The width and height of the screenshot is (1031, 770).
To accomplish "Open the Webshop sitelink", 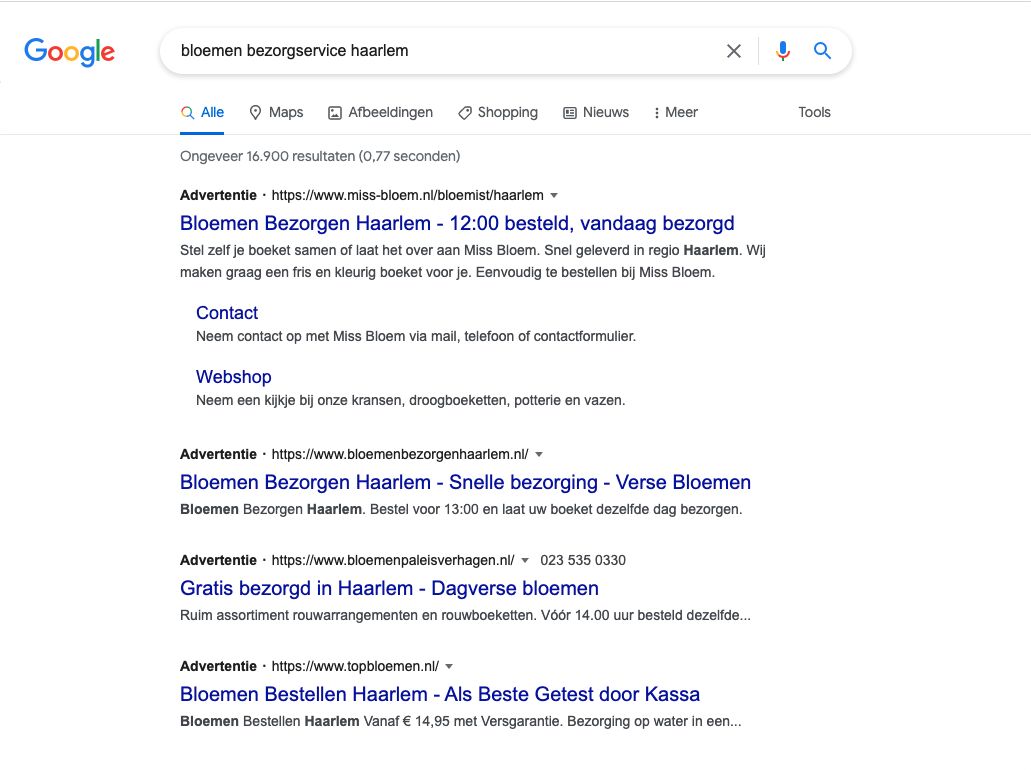I will coord(233,377).
